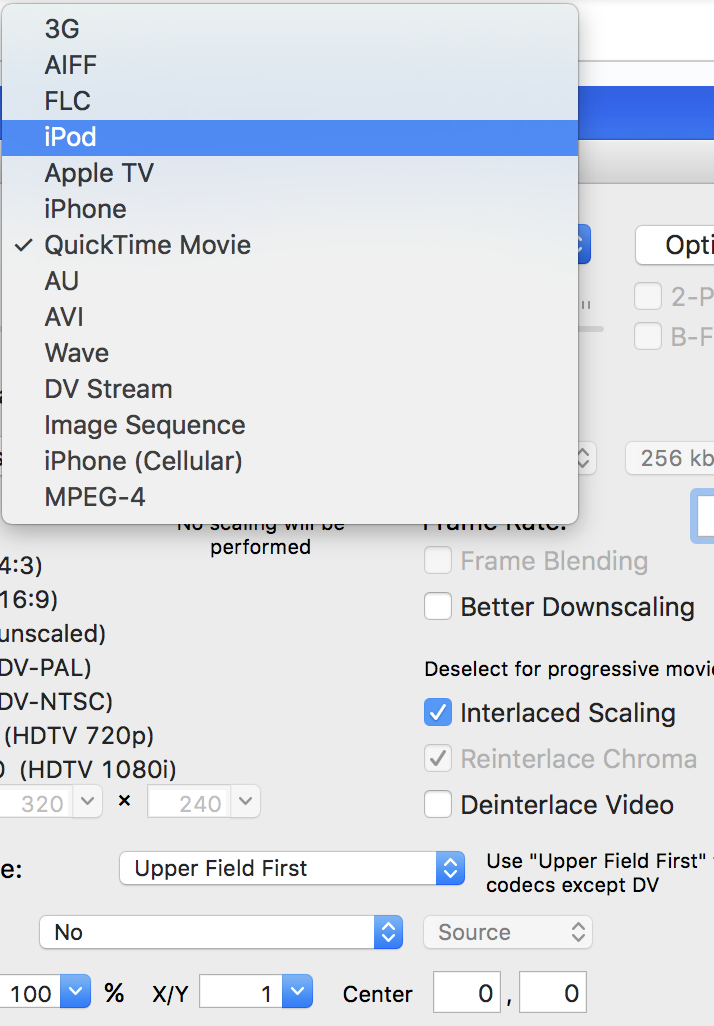The width and height of the screenshot is (714, 1026).
Task: Click the Options button
Action: 675,245
